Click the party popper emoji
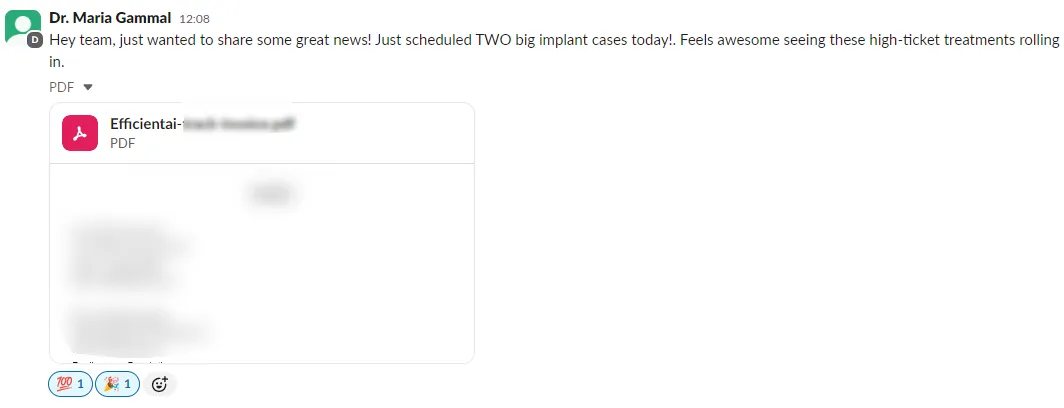Screen dimensions: 1064x408 [109, 384]
